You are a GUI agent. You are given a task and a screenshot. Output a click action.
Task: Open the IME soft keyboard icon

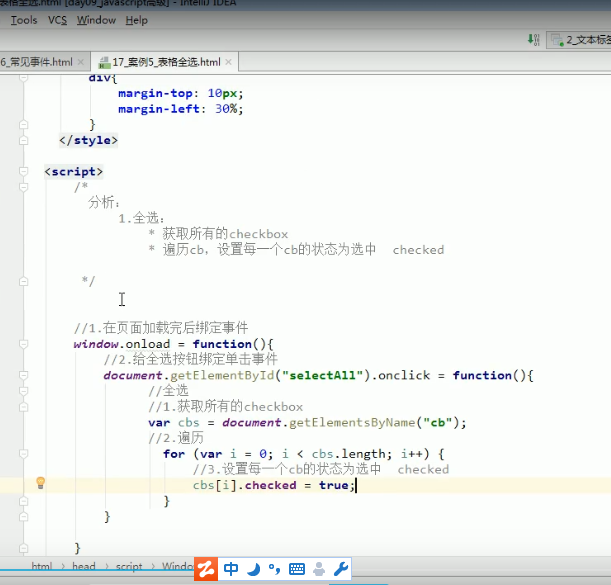[297, 569]
